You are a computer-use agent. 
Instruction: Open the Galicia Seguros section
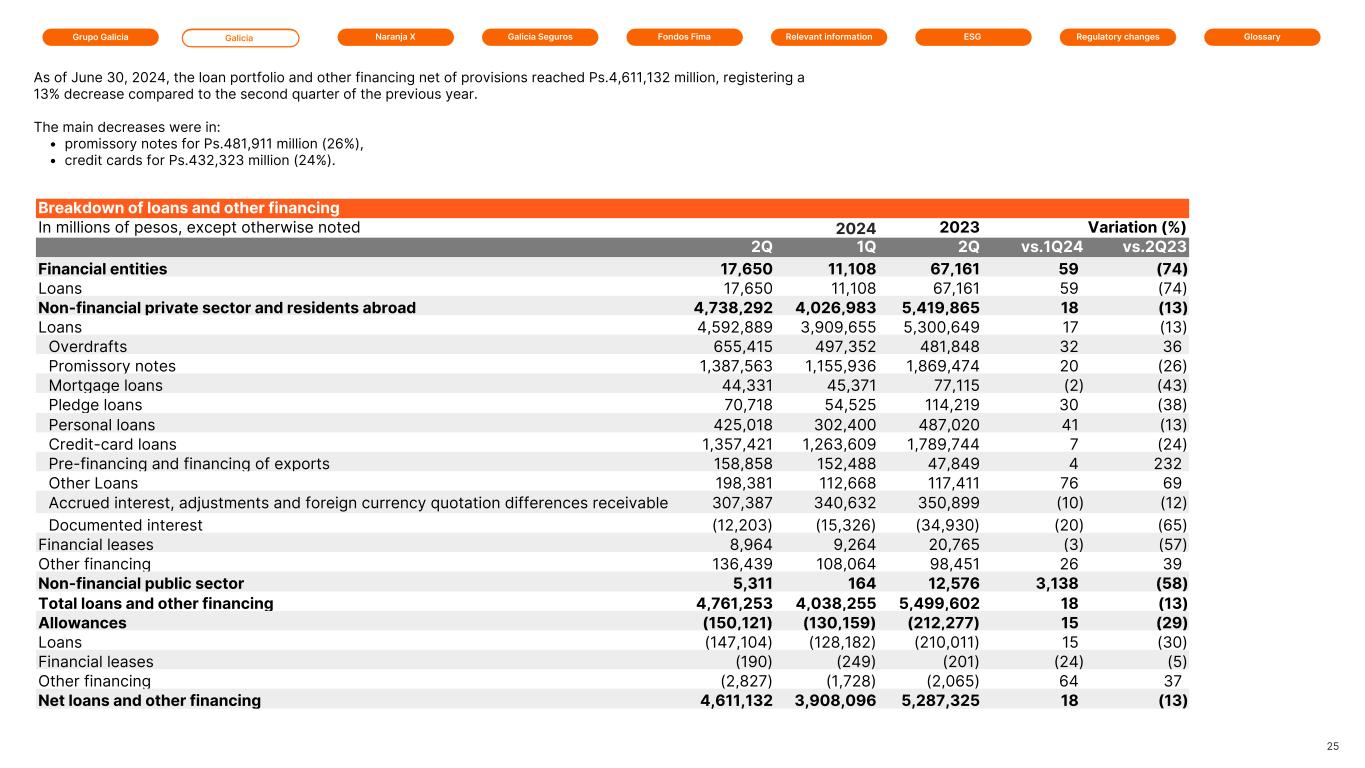(x=540, y=37)
